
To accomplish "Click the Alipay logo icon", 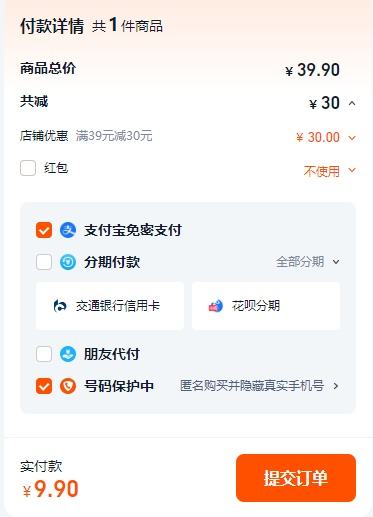I will [x=68, y=230].
